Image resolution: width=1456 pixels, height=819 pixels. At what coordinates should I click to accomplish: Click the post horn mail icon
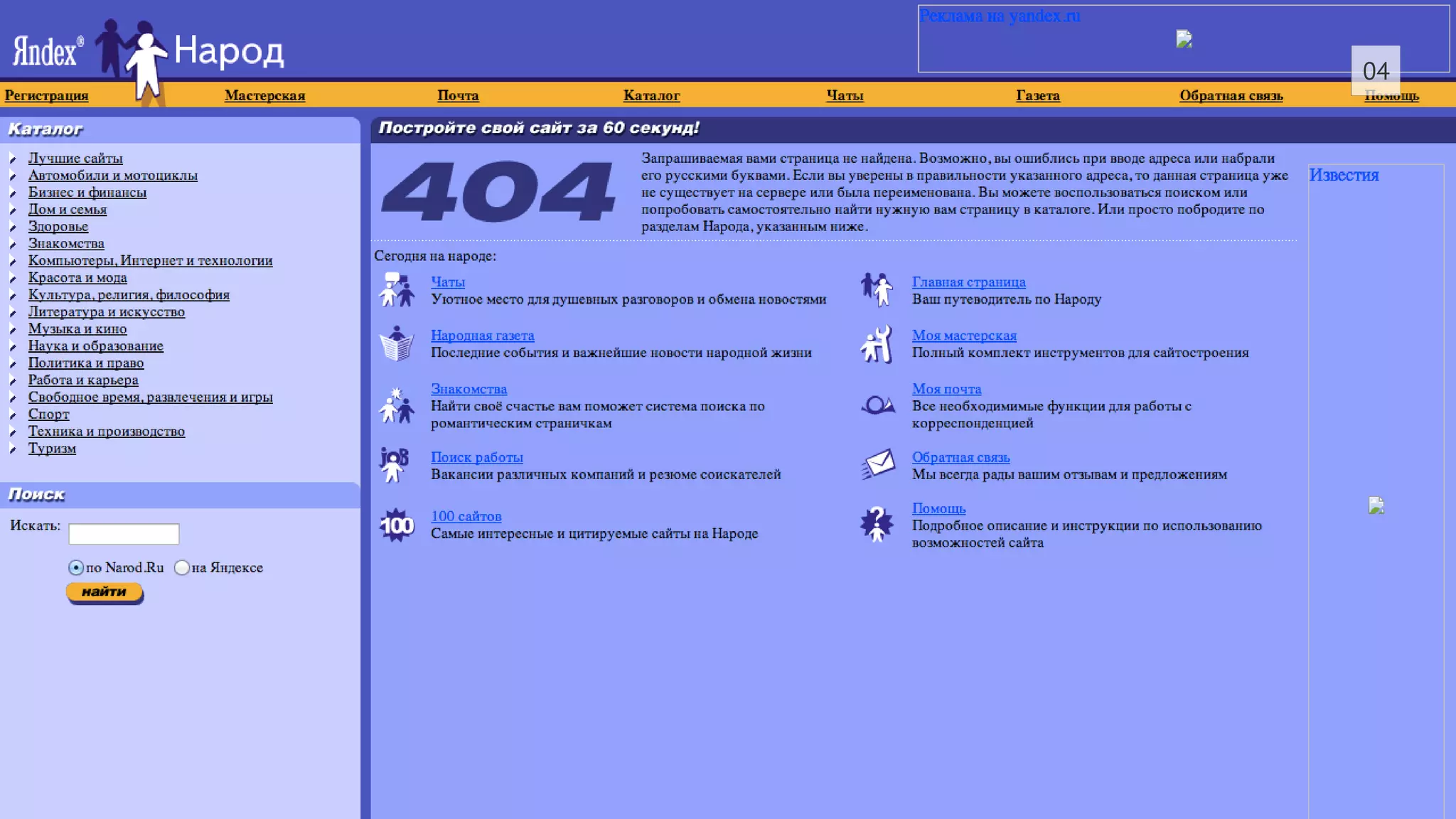[x=877, y=405]
